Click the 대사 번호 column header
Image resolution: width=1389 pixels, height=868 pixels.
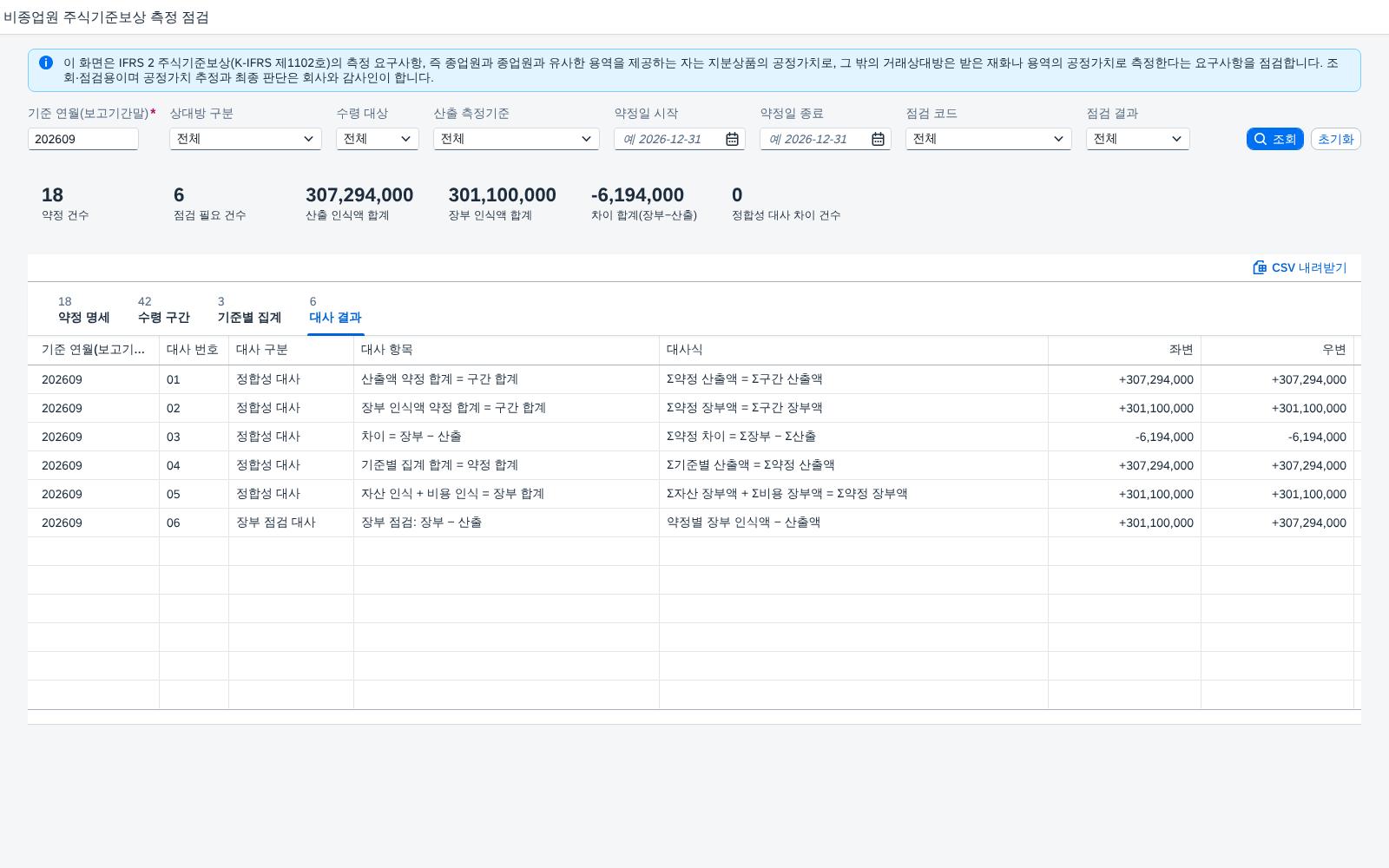point(194,350)
